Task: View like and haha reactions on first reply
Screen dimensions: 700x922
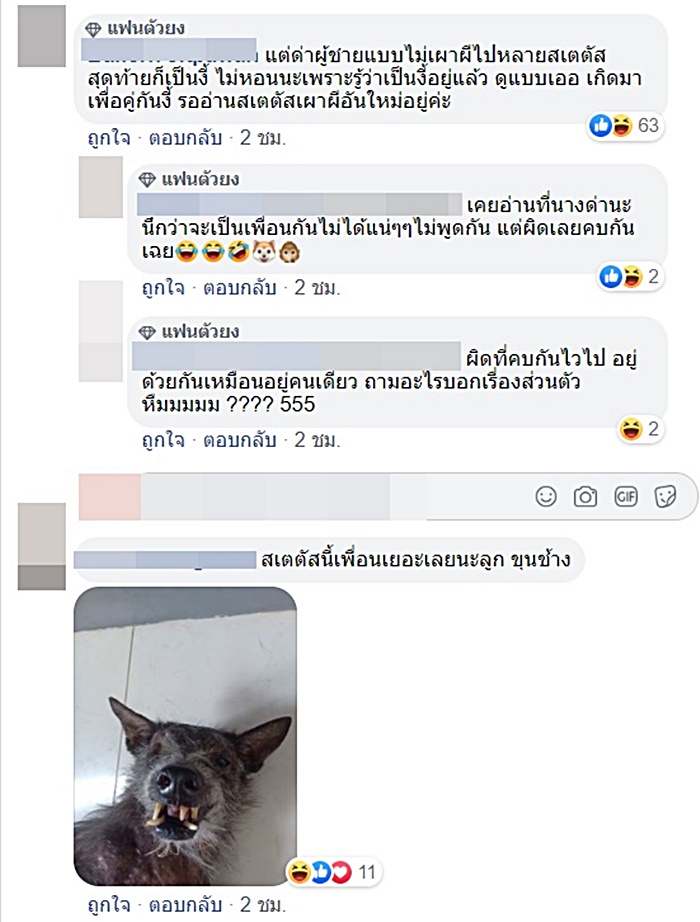Action: coord(631,276)
